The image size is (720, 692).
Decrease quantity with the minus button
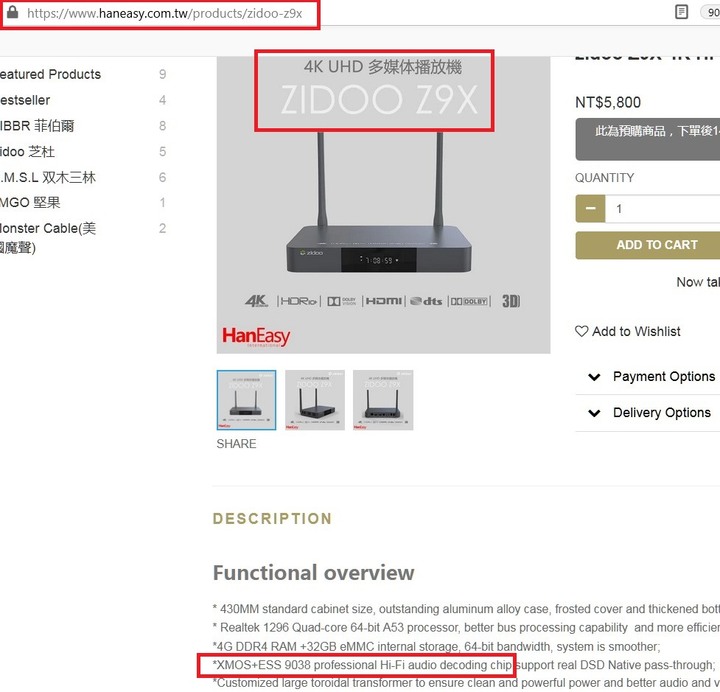[x=591, y=208]
